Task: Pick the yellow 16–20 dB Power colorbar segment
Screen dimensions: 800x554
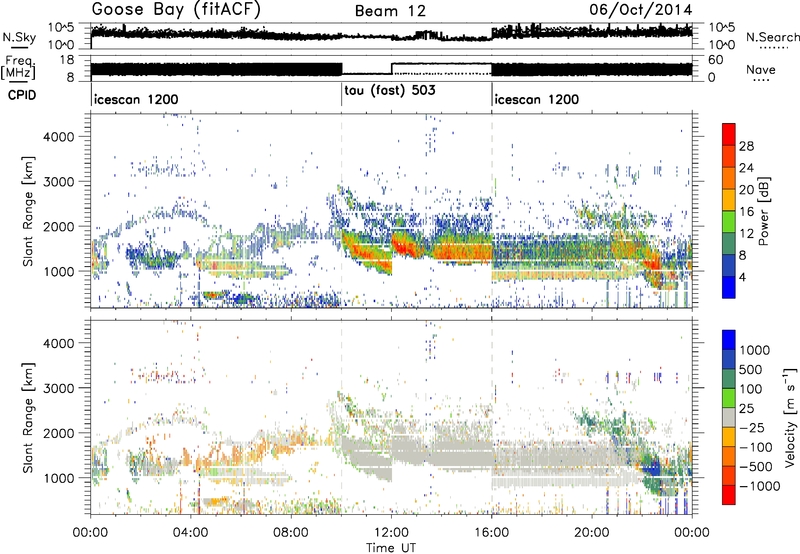Action: [x=729, y=200]
